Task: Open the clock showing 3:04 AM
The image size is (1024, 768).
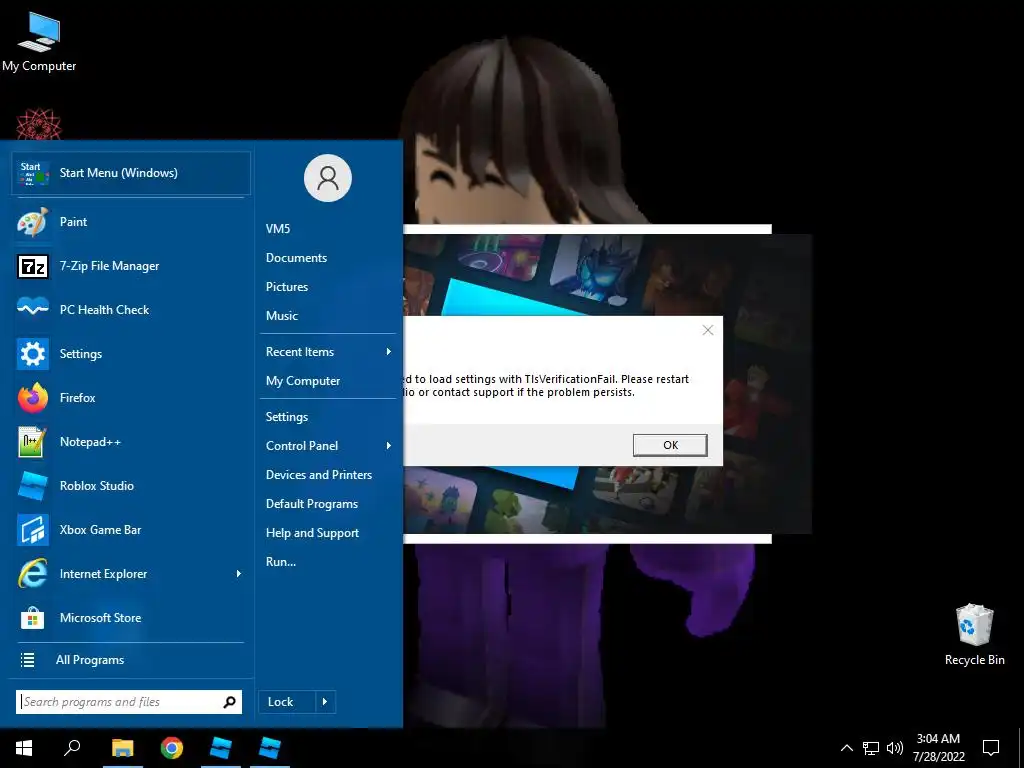Action: tap(938, 748)
